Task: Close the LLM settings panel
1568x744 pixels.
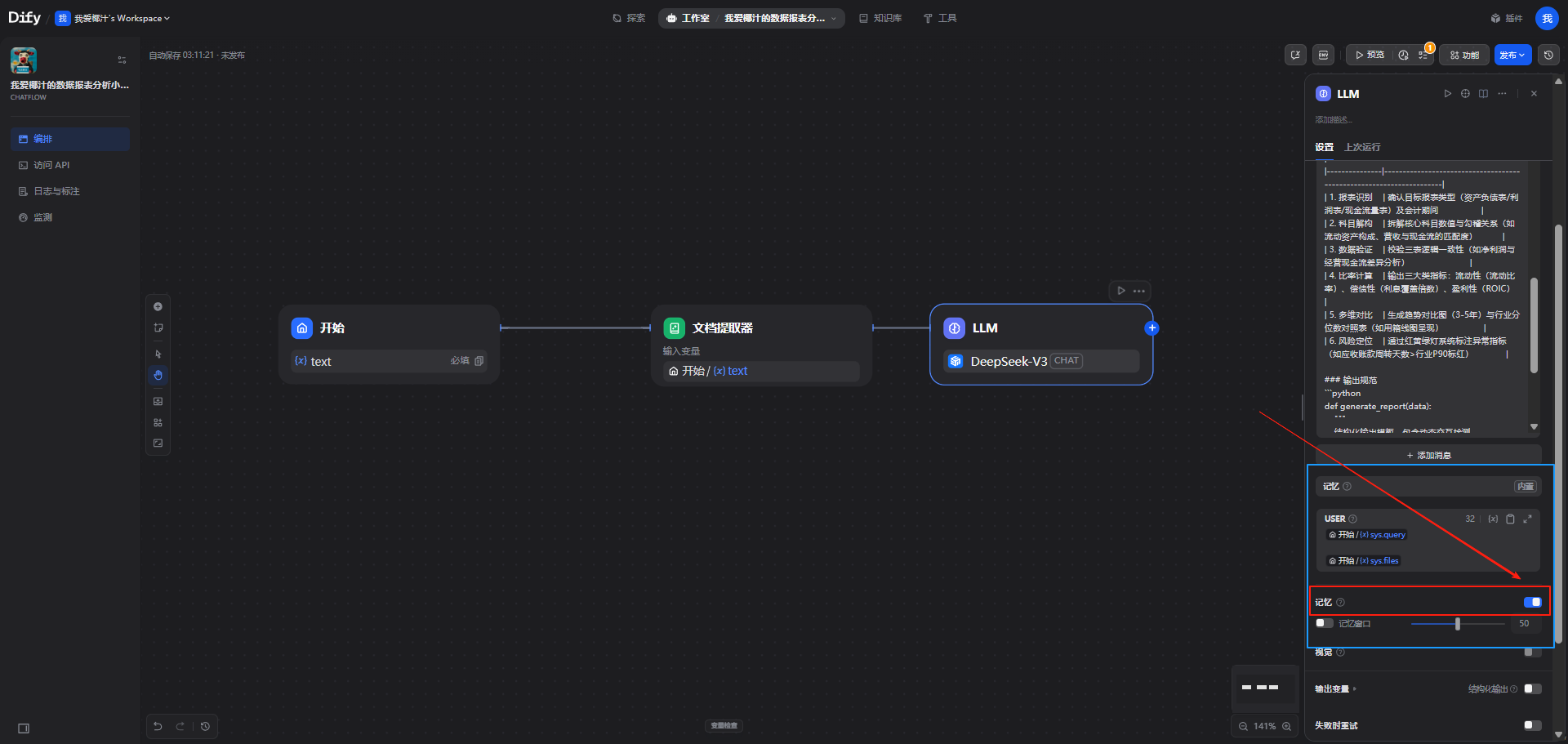Action: 1534,94
